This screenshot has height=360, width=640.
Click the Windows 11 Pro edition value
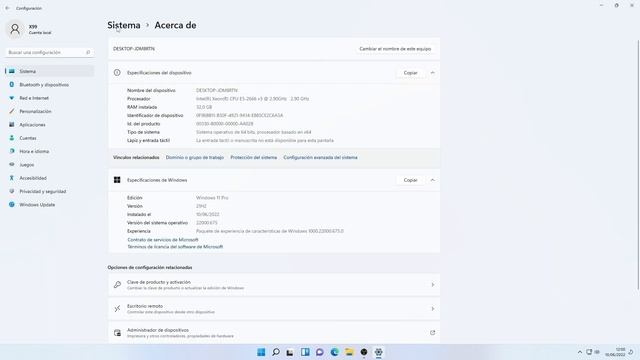pyautogui.click(x=212, y=198)
